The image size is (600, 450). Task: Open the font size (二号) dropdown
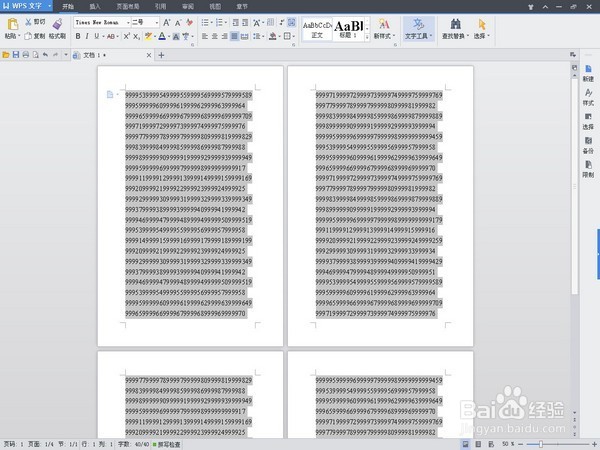point(157,23)
